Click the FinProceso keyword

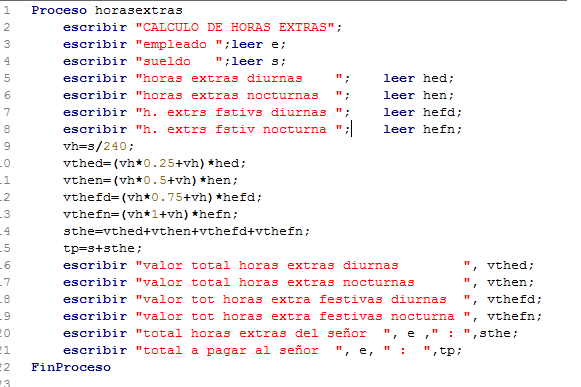tap(71, 368)
